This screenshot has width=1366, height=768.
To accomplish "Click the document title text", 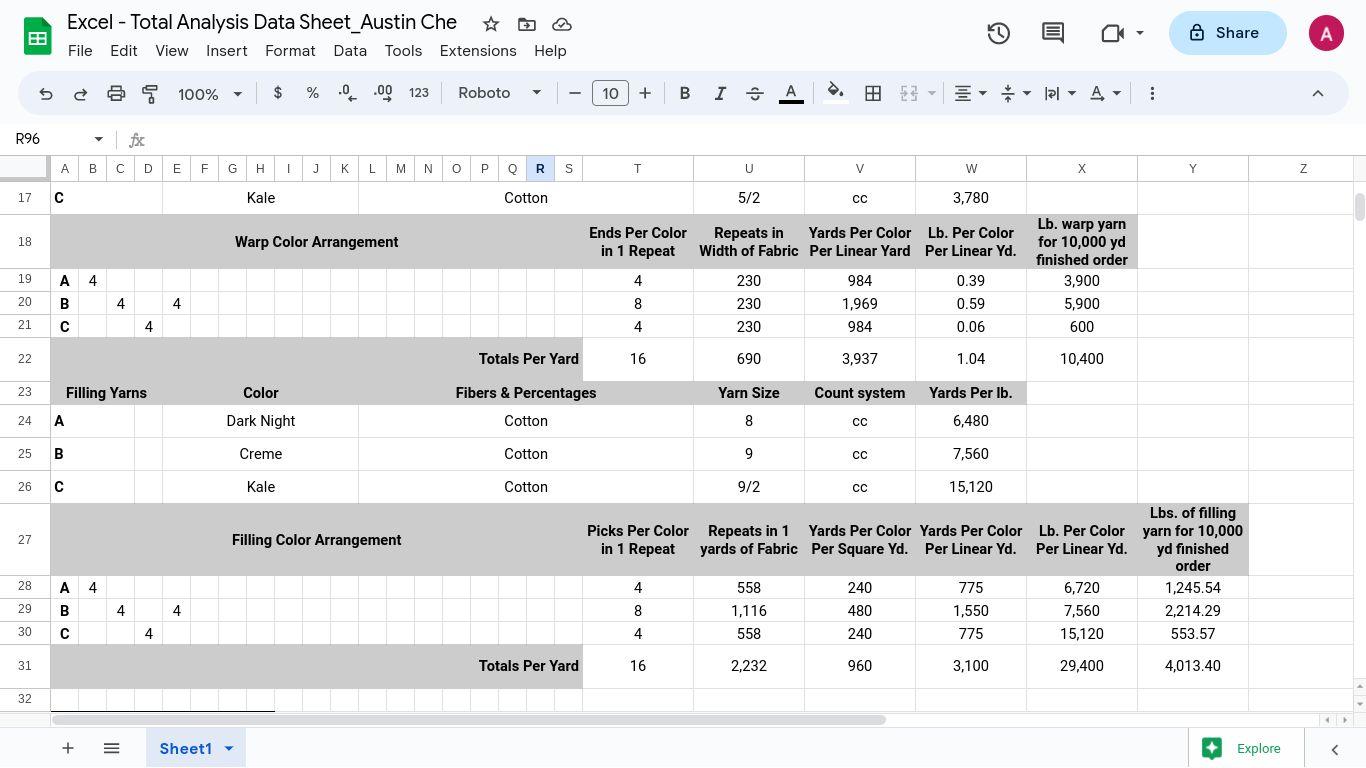I will 262,23.
